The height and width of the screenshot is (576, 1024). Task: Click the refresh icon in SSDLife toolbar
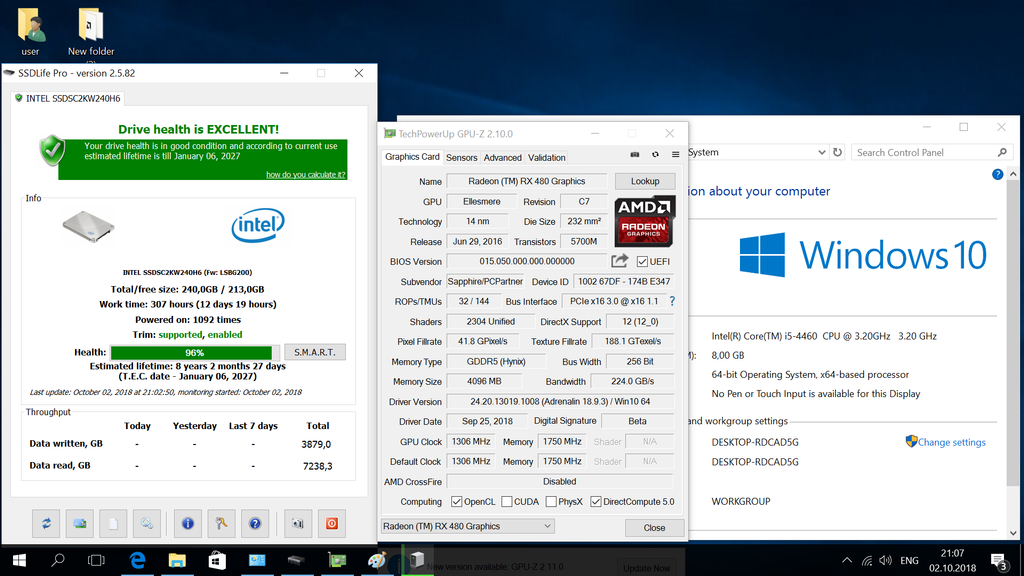(46, 522)
